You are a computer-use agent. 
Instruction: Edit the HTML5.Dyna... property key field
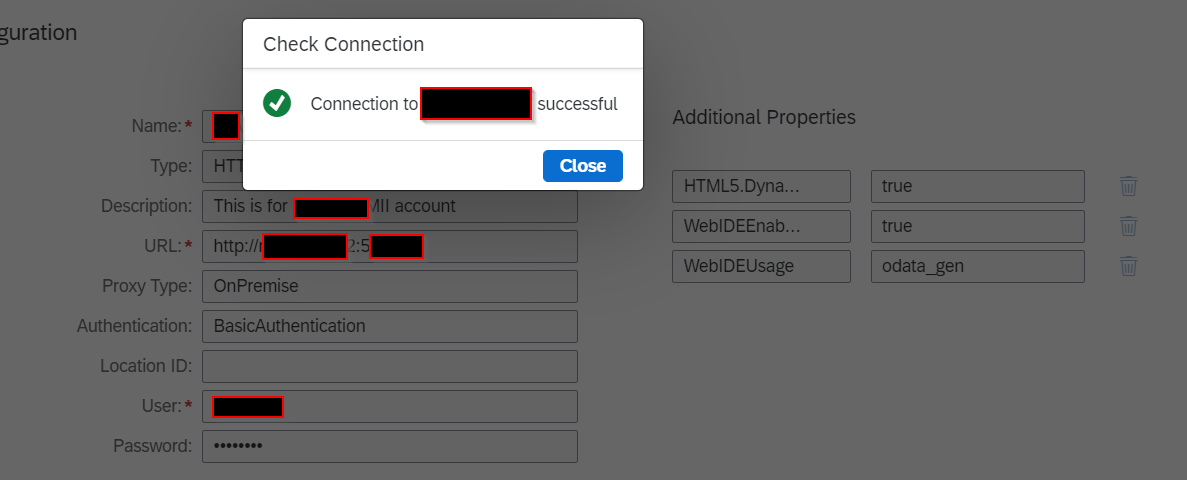pos(761,186)
